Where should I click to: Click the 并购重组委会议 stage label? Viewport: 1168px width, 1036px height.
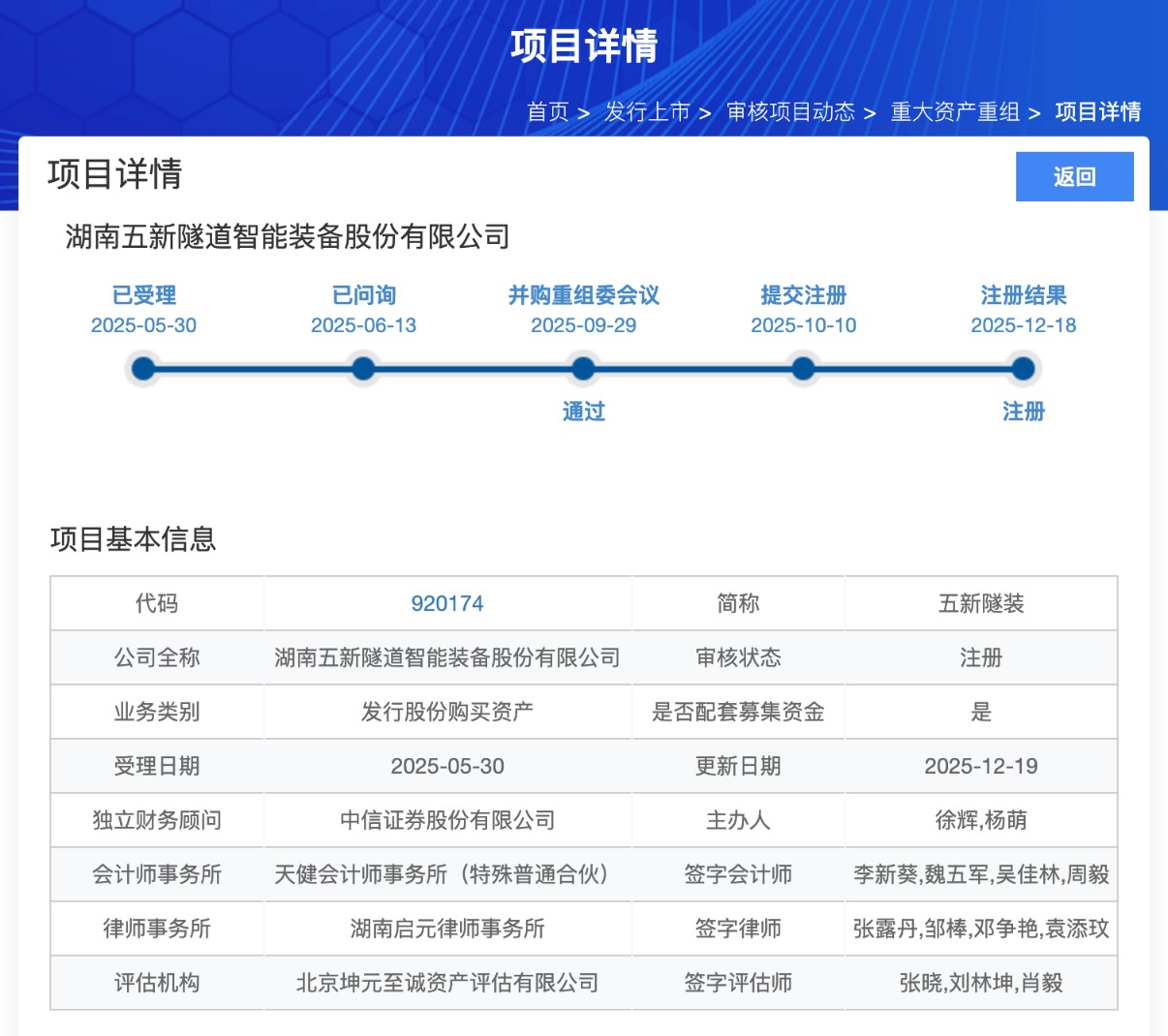[583, 295]
